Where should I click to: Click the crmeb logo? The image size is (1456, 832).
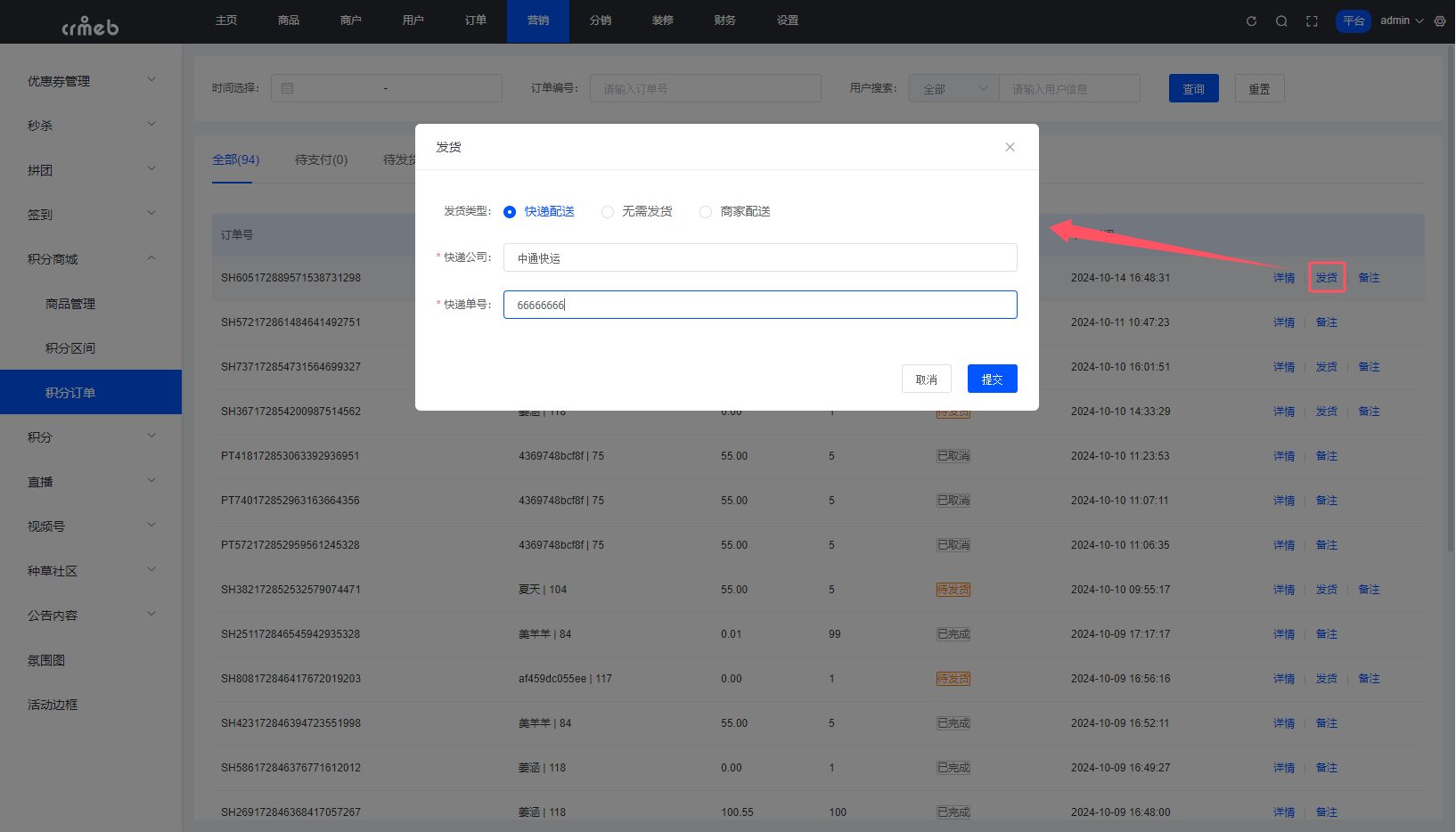(90, 26)
